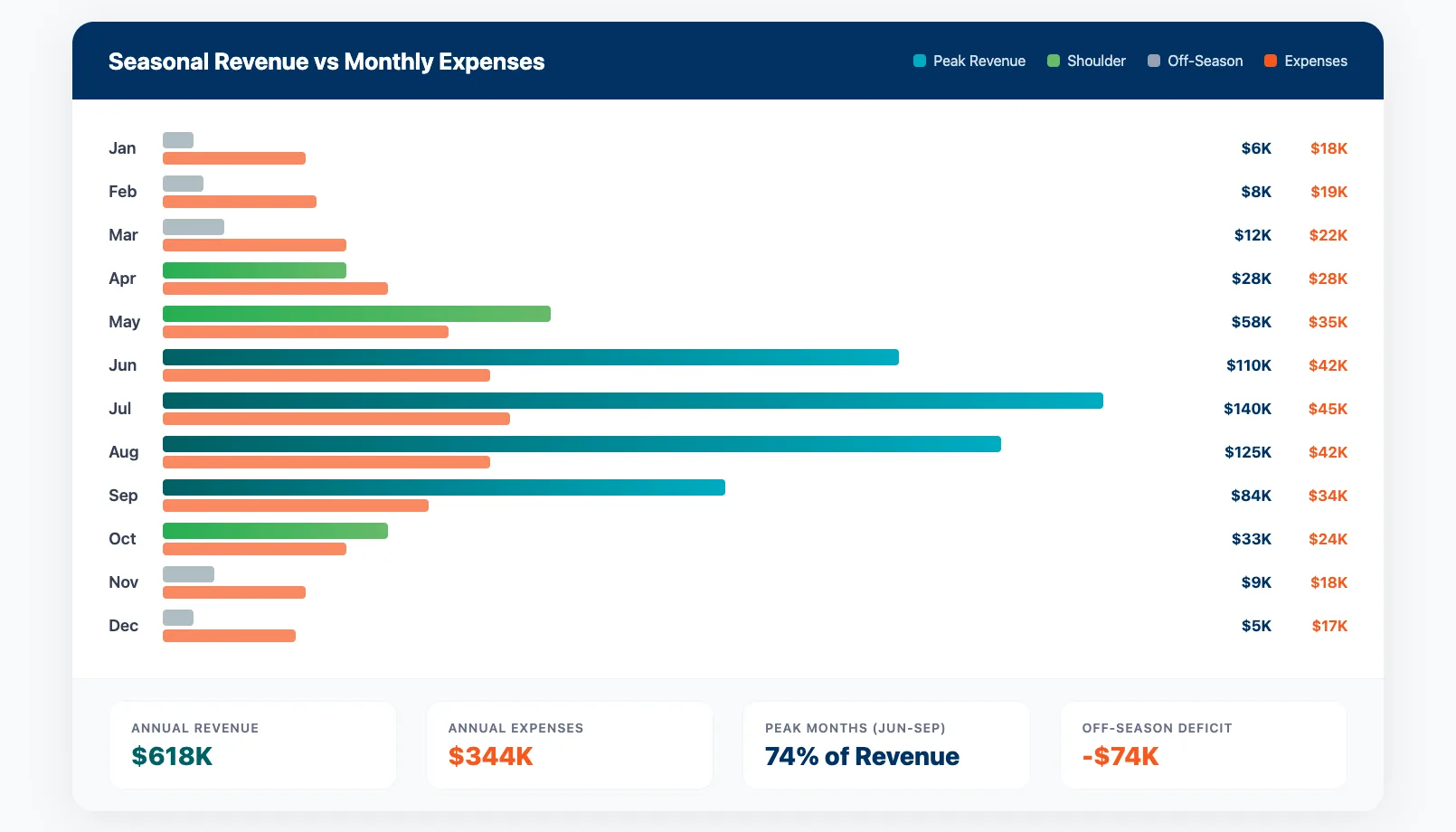This screenshot has width=1456, height=832.
Task: Click the $12K March revenue value
Action: pyautogui.click(x=1253, y=235)
